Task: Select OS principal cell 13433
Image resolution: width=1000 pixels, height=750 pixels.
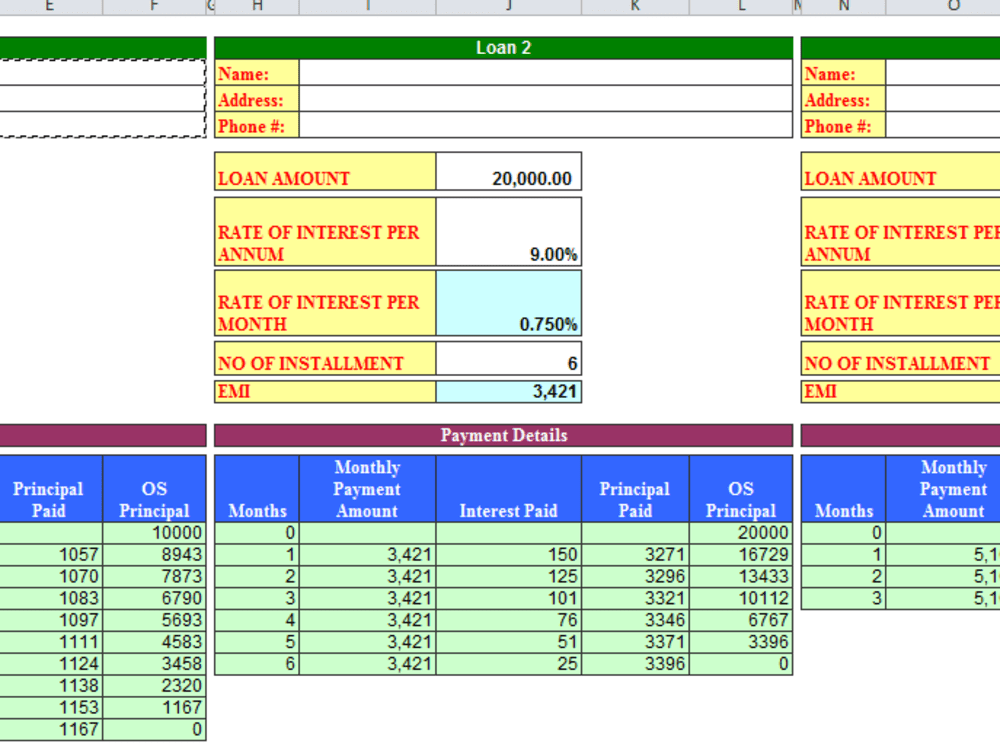Action: (x=741, y=577)
